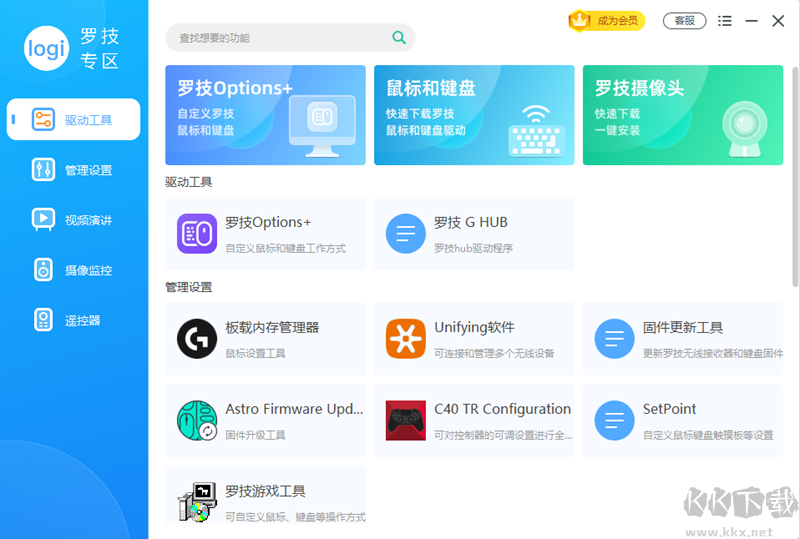Click the orange Unifying软件 icon
This screenshot has width=800, height=539.
coord(406,339)
